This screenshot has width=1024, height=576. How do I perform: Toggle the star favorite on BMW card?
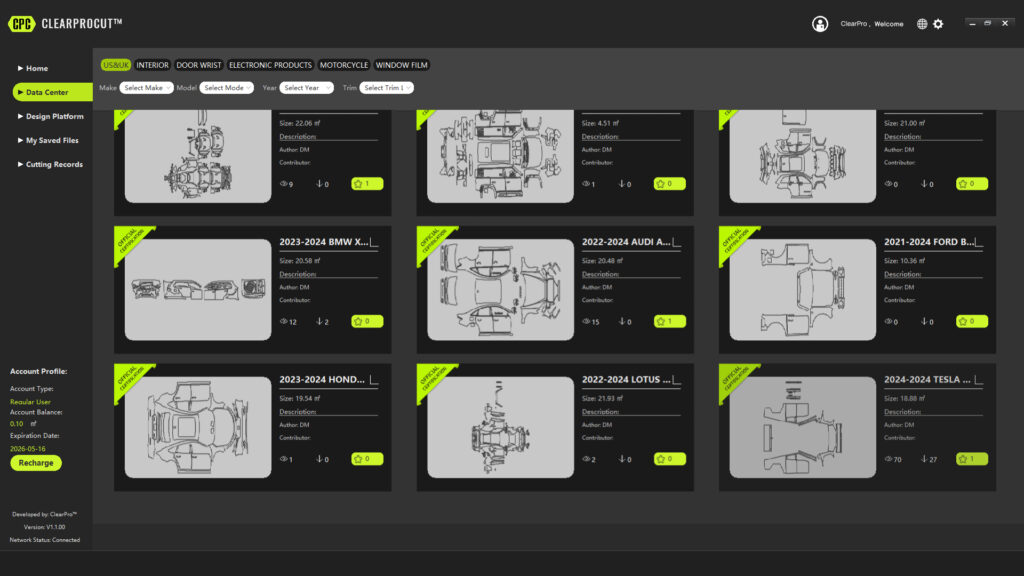point(367,321)
